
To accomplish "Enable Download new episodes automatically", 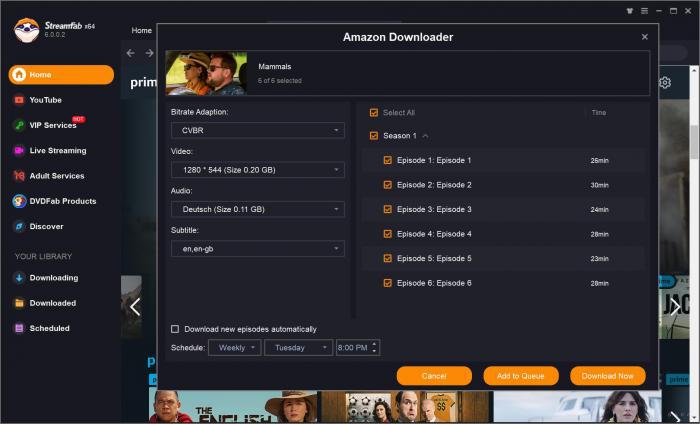I will point(175,329).
